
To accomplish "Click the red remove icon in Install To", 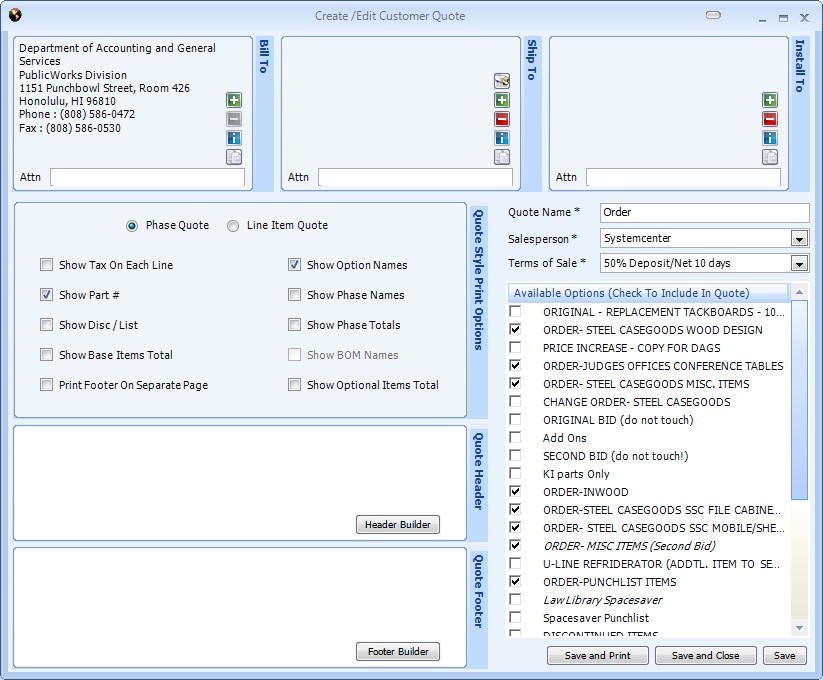I will click(770, 119).
